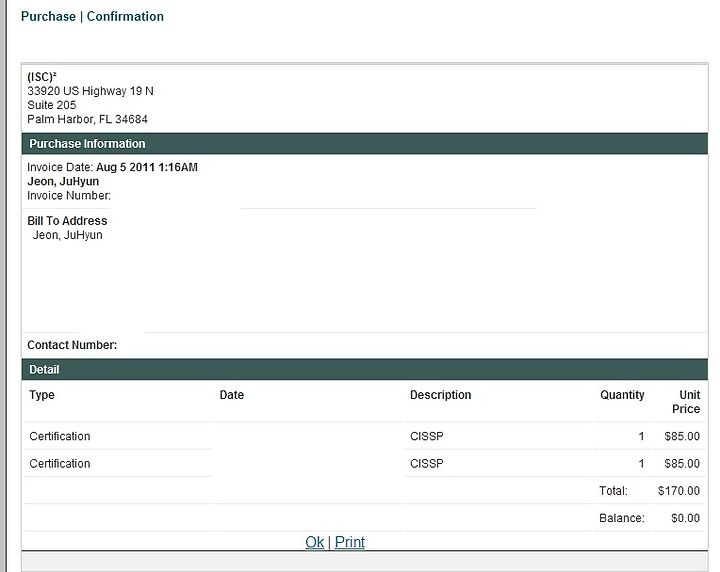720x572 pixels.
Task: Select the 'Bill To Address' label
Action: pyautogui.click(x=67, y=221)
